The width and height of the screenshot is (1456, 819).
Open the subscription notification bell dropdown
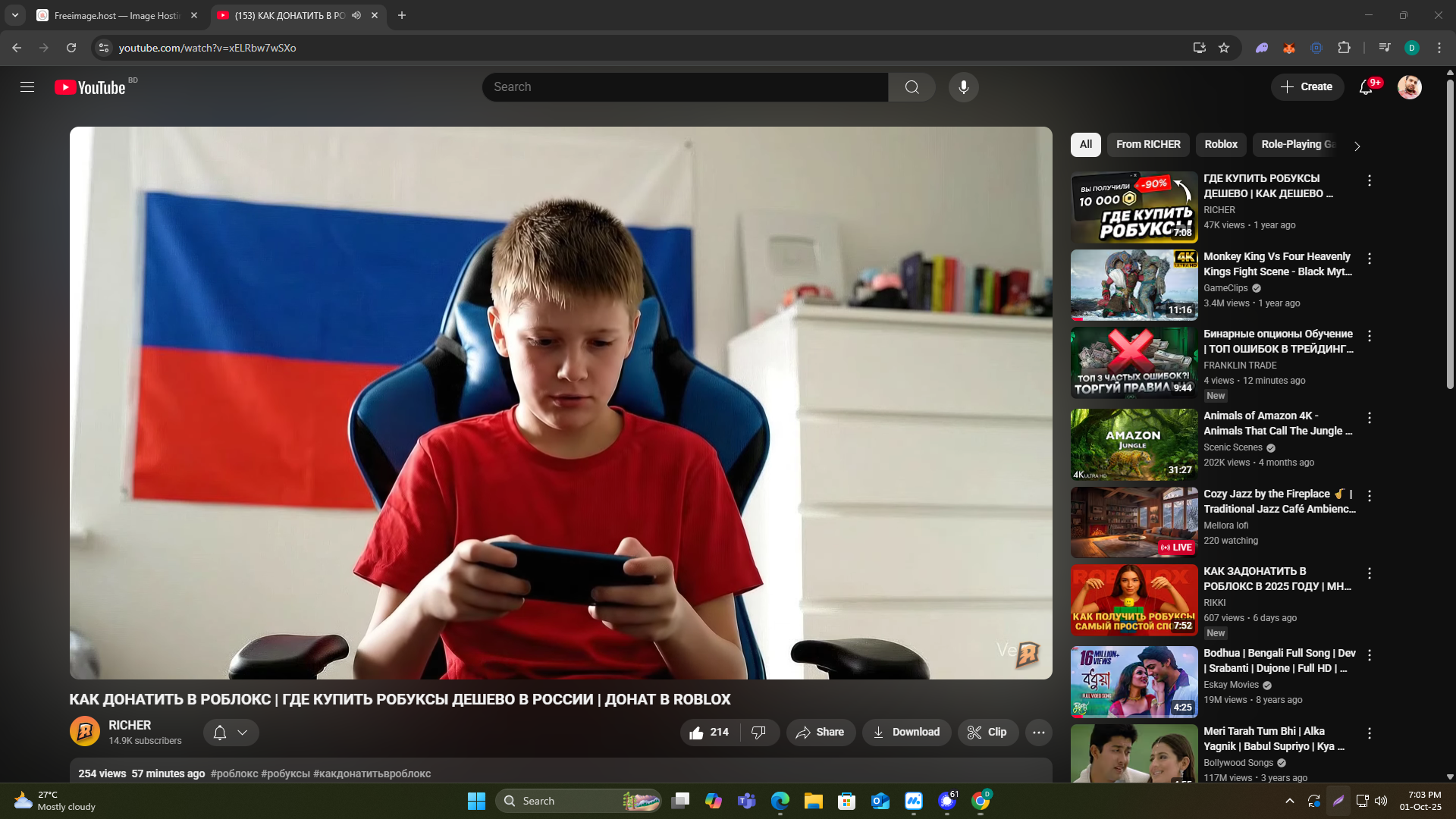(231, 733)
